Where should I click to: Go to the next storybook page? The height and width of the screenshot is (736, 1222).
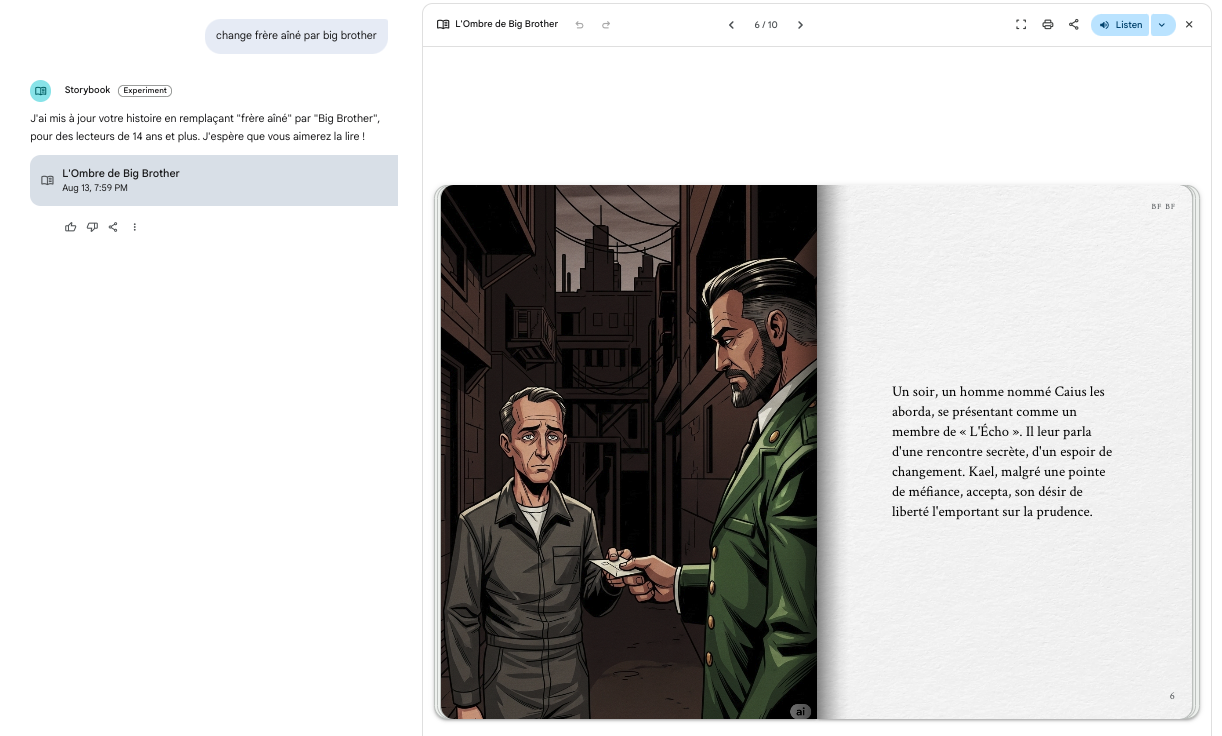800,25
